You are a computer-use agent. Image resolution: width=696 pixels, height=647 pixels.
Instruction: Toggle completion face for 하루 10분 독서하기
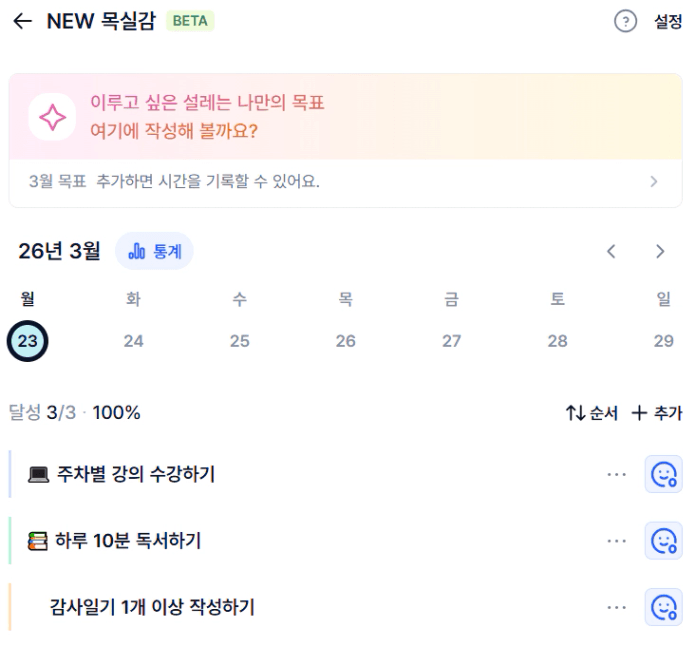tap(663, 541)
